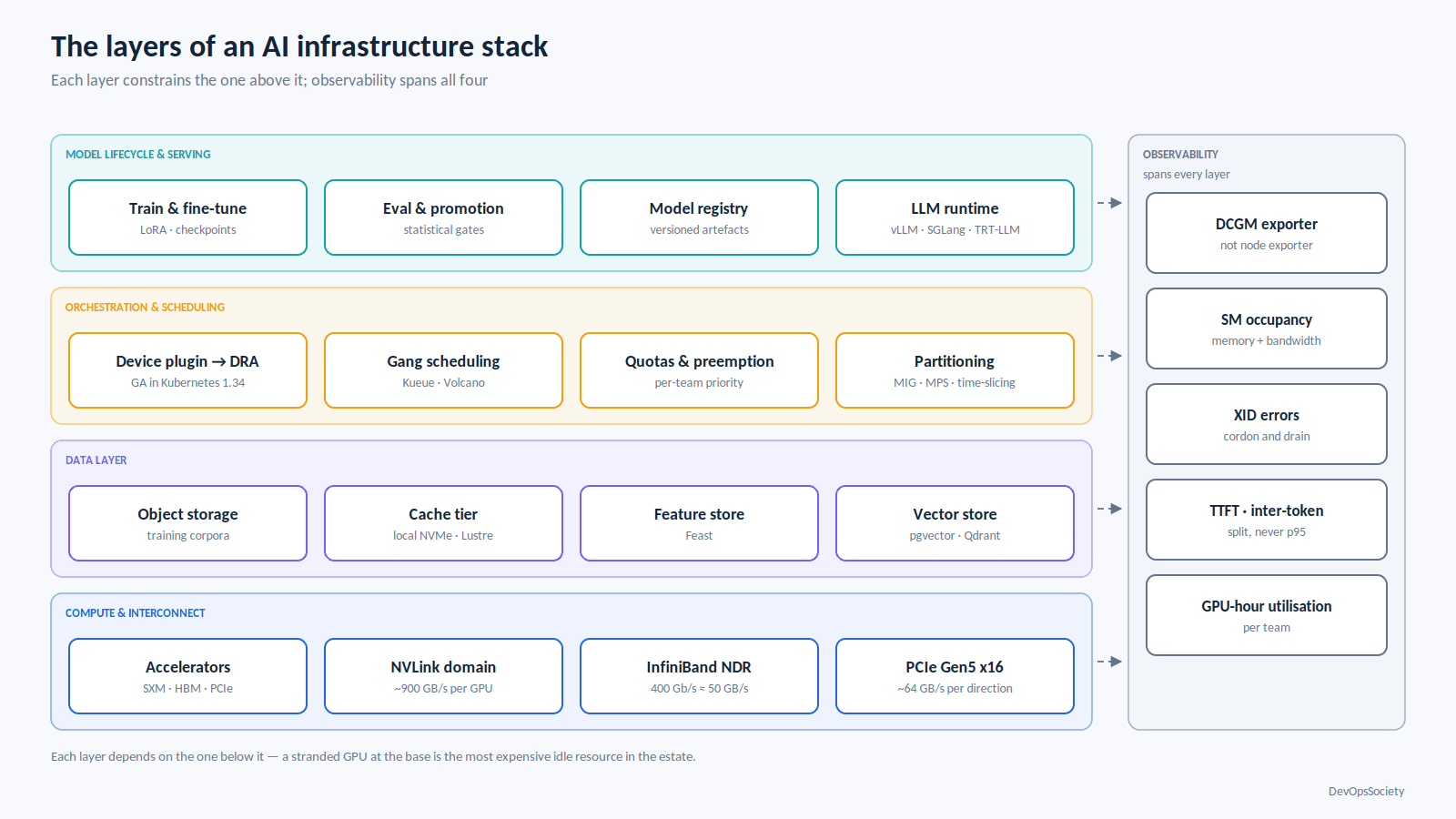Screen dimensions: 1456x819
Task: Click the Vector store card
Action: [x=955, y=523]
